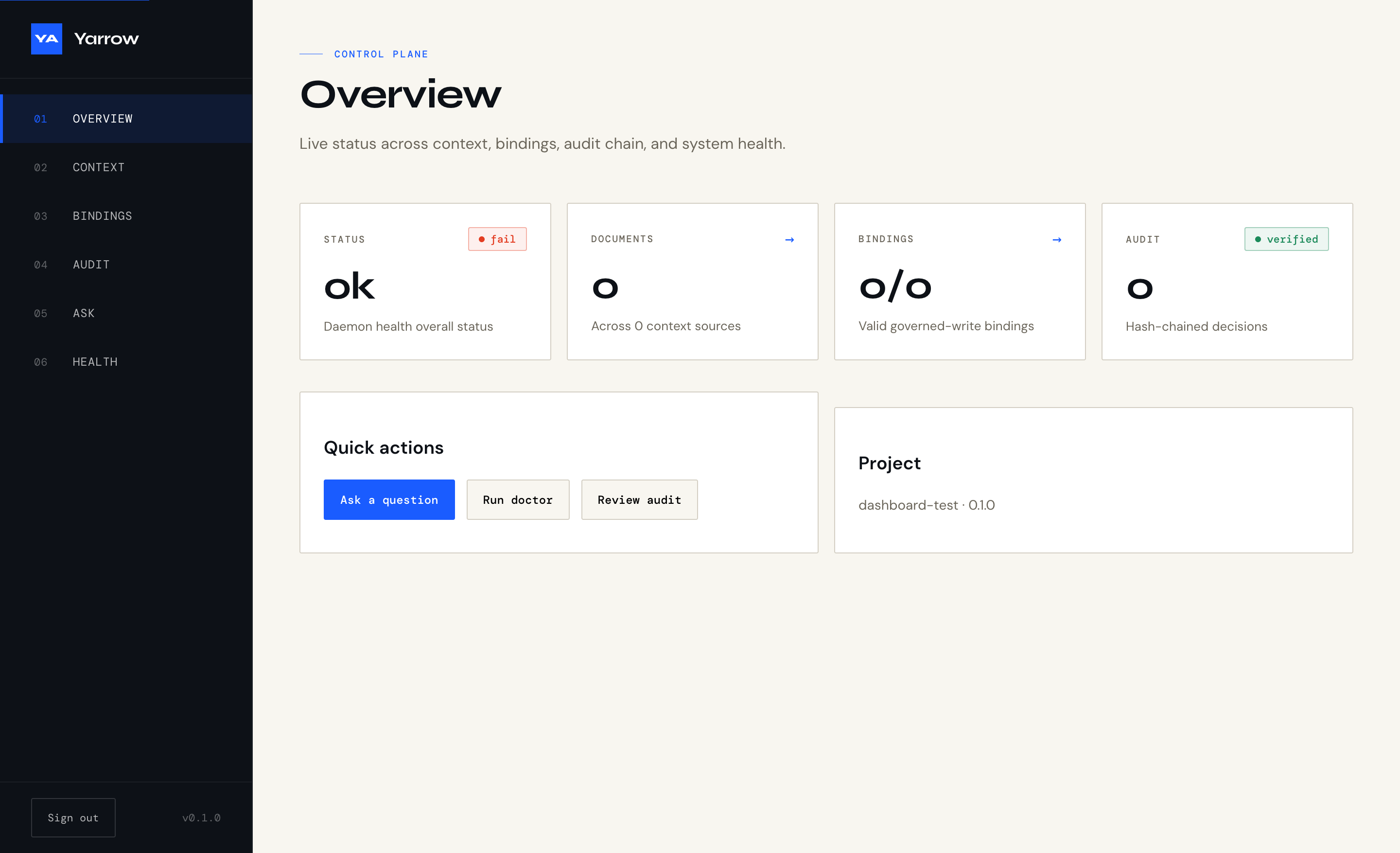Click 'Hash-chained decisions' text
Screen dimensions: 1400x853
(x=1196, y=327)
